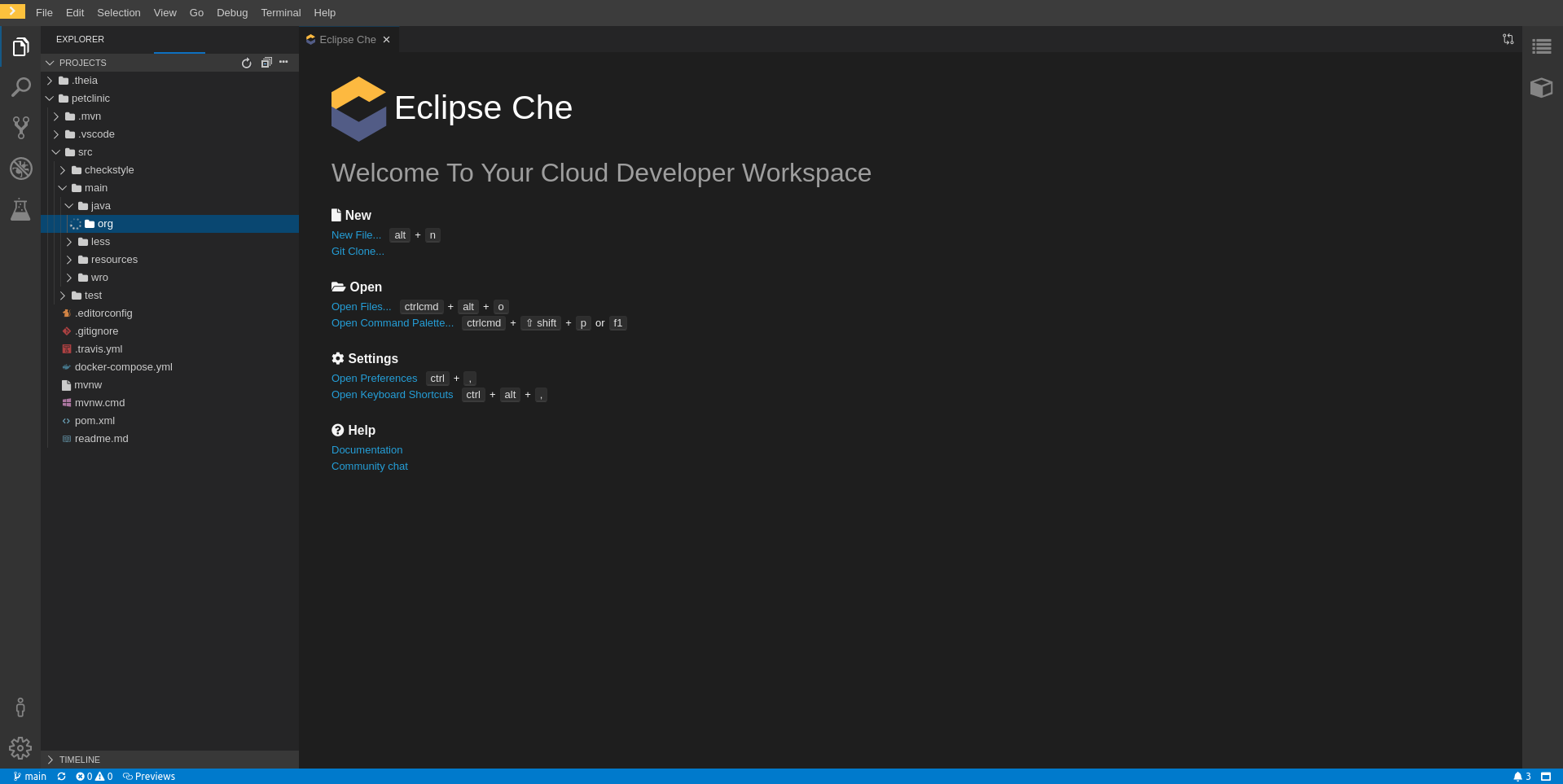Click the Collapse All icon in Projects
This screenshot has height=784, width=1563.
[266, 63]
